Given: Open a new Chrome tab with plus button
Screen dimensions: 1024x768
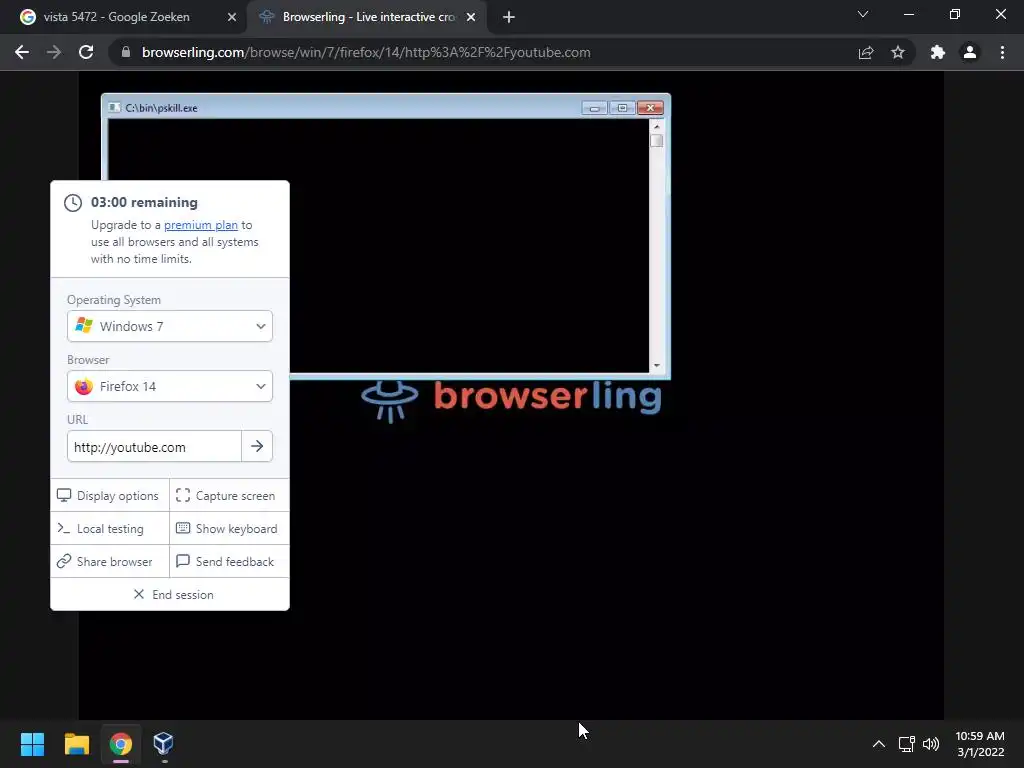Looking at the screenshot, I should coord(509,17).
